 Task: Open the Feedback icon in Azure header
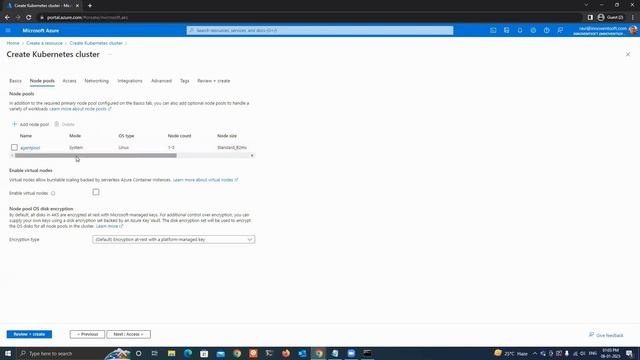pos(560,30)
